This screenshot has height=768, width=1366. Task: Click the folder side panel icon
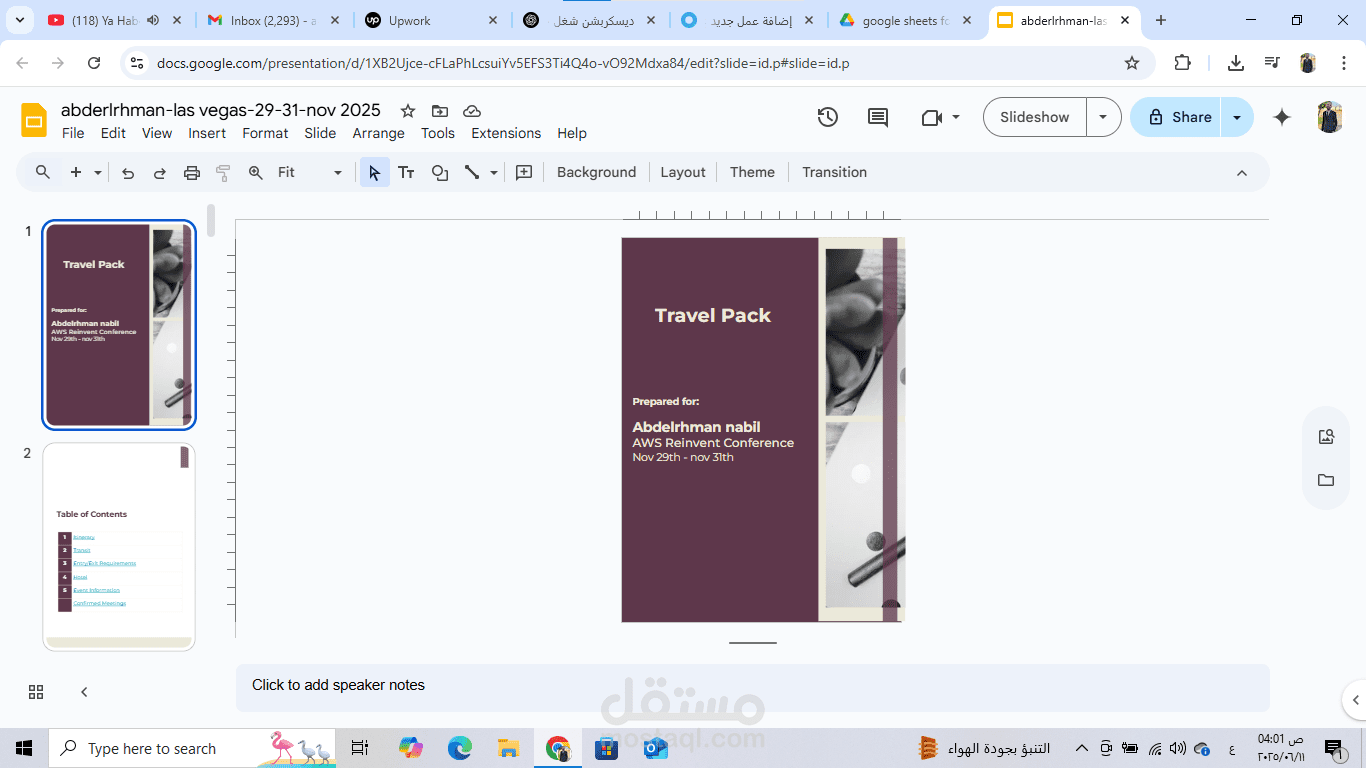(1326, 480)
